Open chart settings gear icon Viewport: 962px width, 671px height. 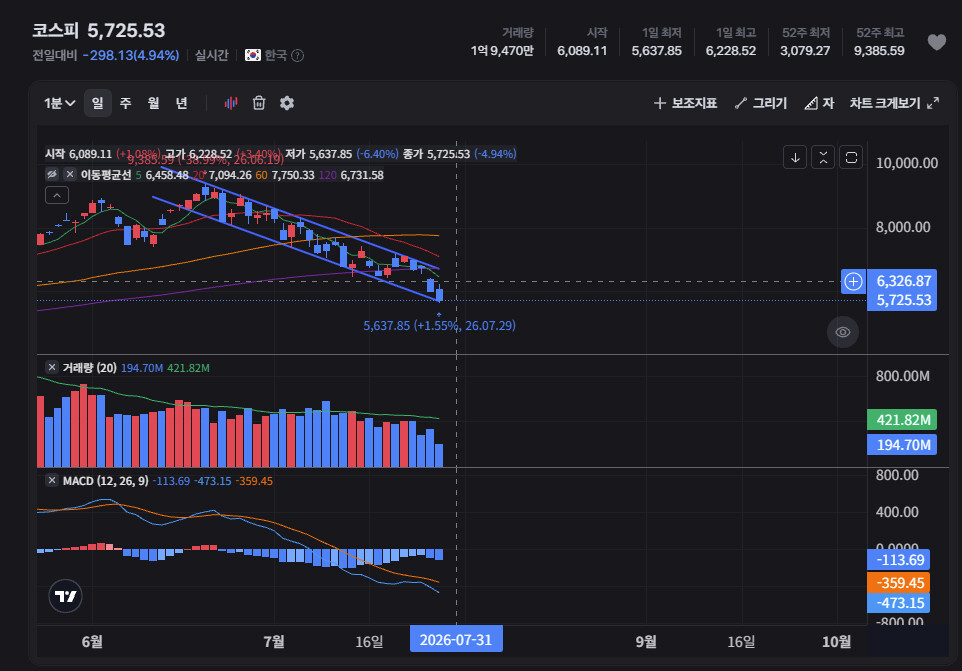pyautogui.click(x=287, y=103)
